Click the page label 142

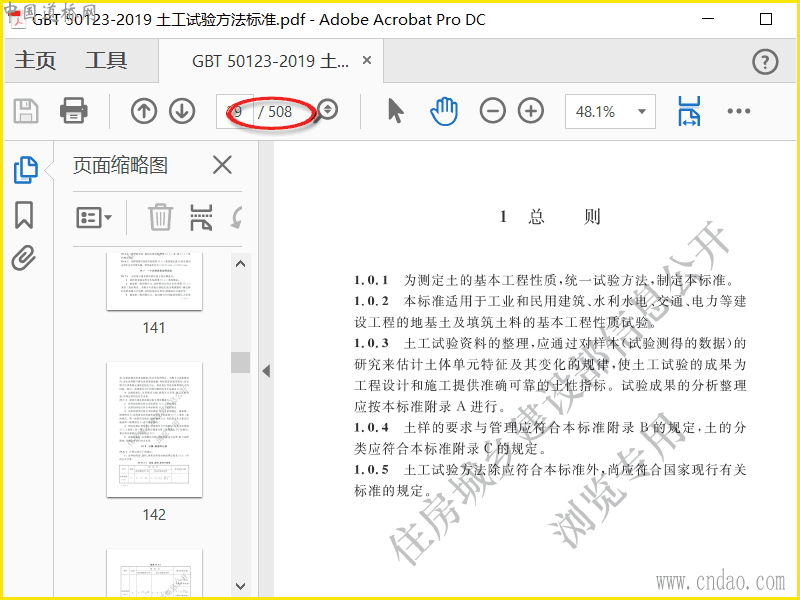pos(154,514)
